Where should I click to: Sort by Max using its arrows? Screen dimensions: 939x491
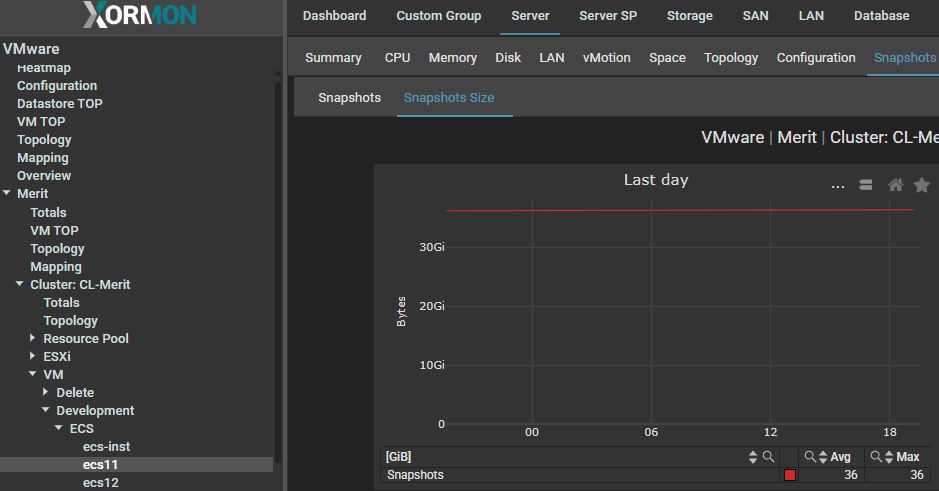[889, 457]
